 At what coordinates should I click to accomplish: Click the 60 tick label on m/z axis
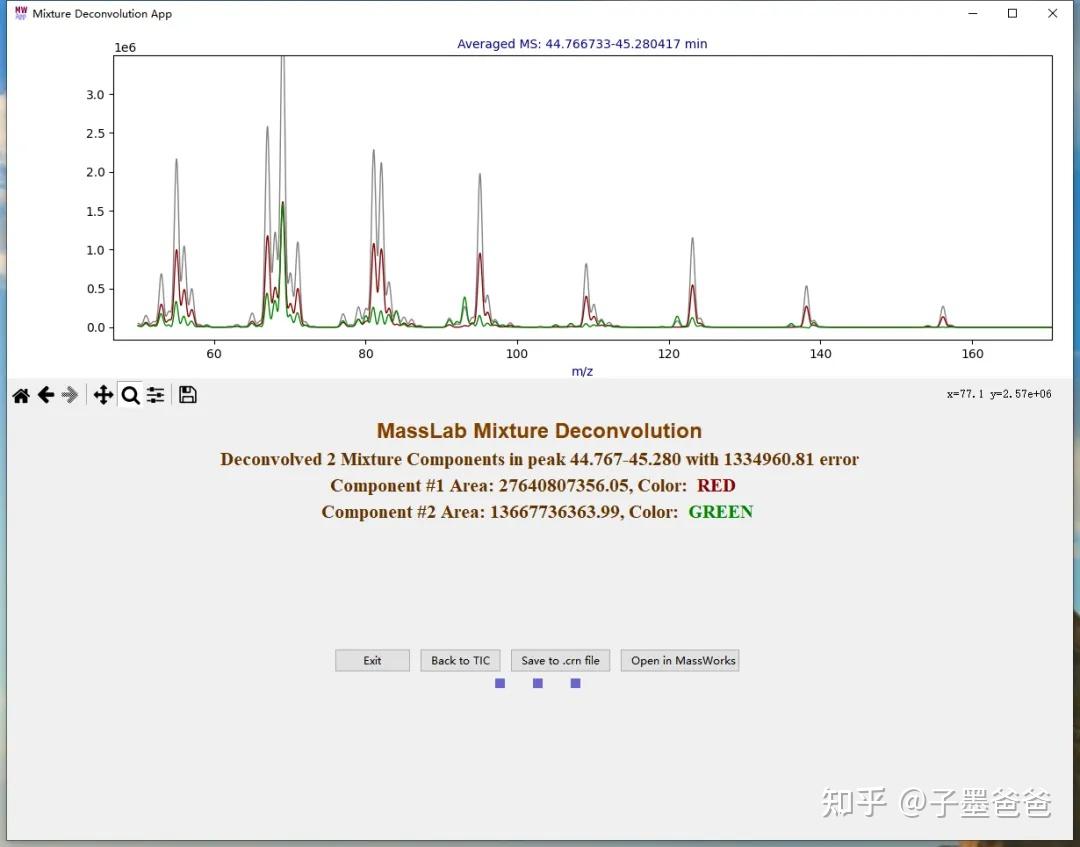[x=214, y=354]
